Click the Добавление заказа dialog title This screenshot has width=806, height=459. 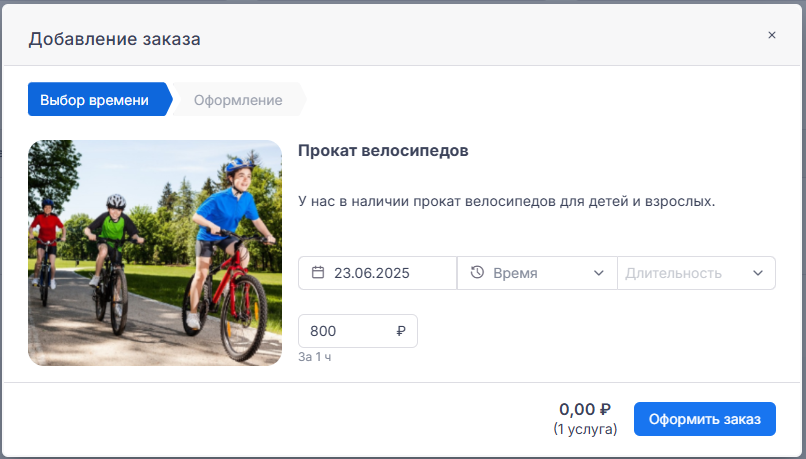point(115,39)
